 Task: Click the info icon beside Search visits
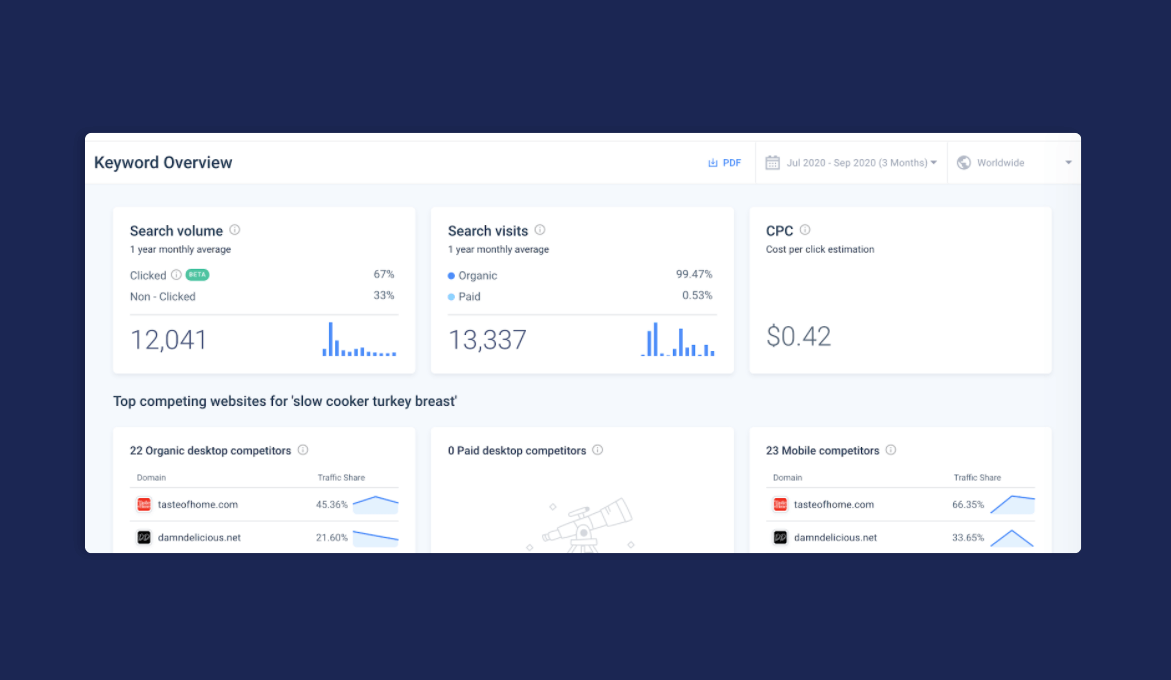click(539, 230)
